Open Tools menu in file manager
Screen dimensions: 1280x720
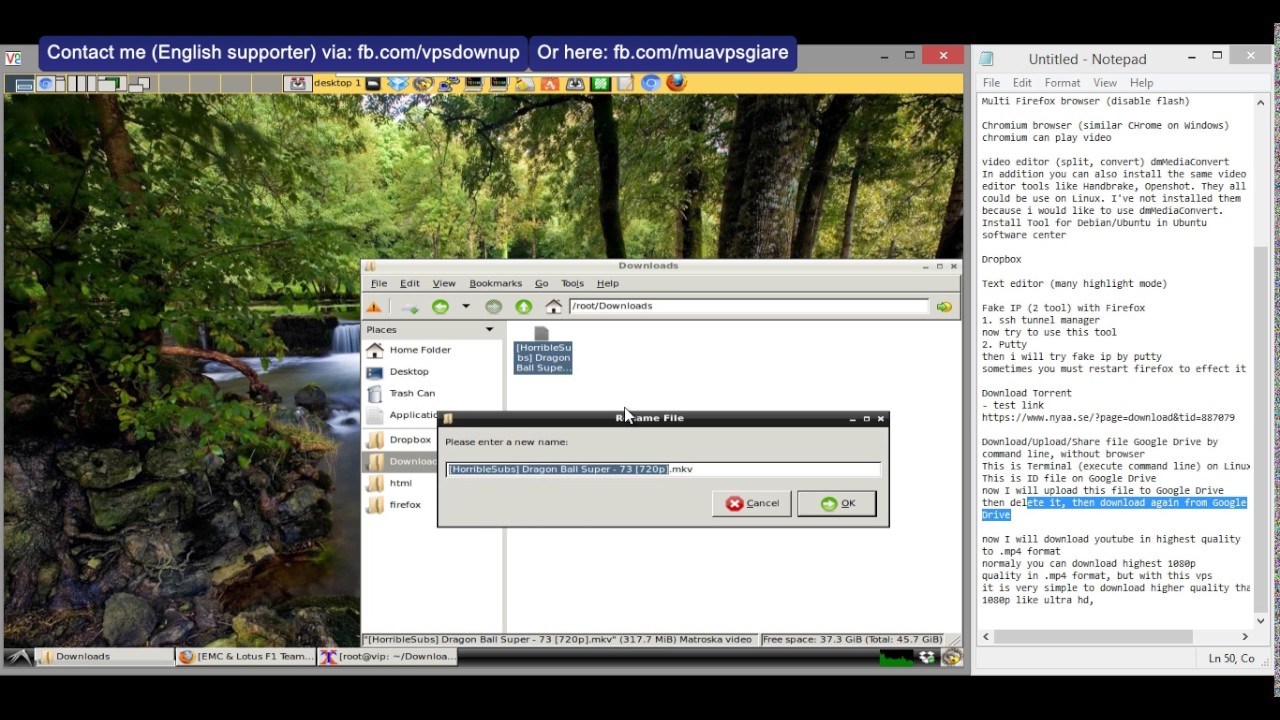pos(572,283)
